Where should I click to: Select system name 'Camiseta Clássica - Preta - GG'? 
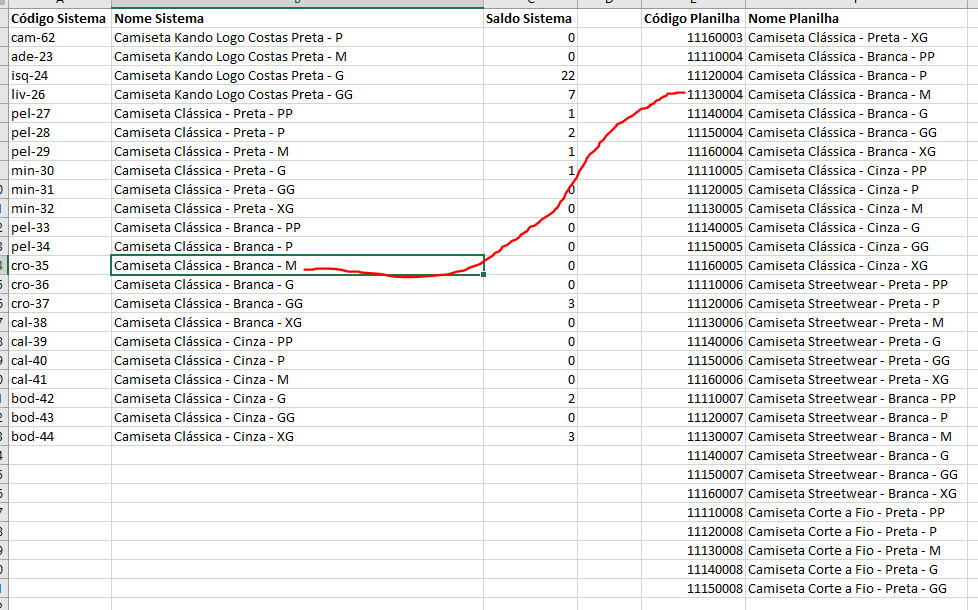coord(204,190)
